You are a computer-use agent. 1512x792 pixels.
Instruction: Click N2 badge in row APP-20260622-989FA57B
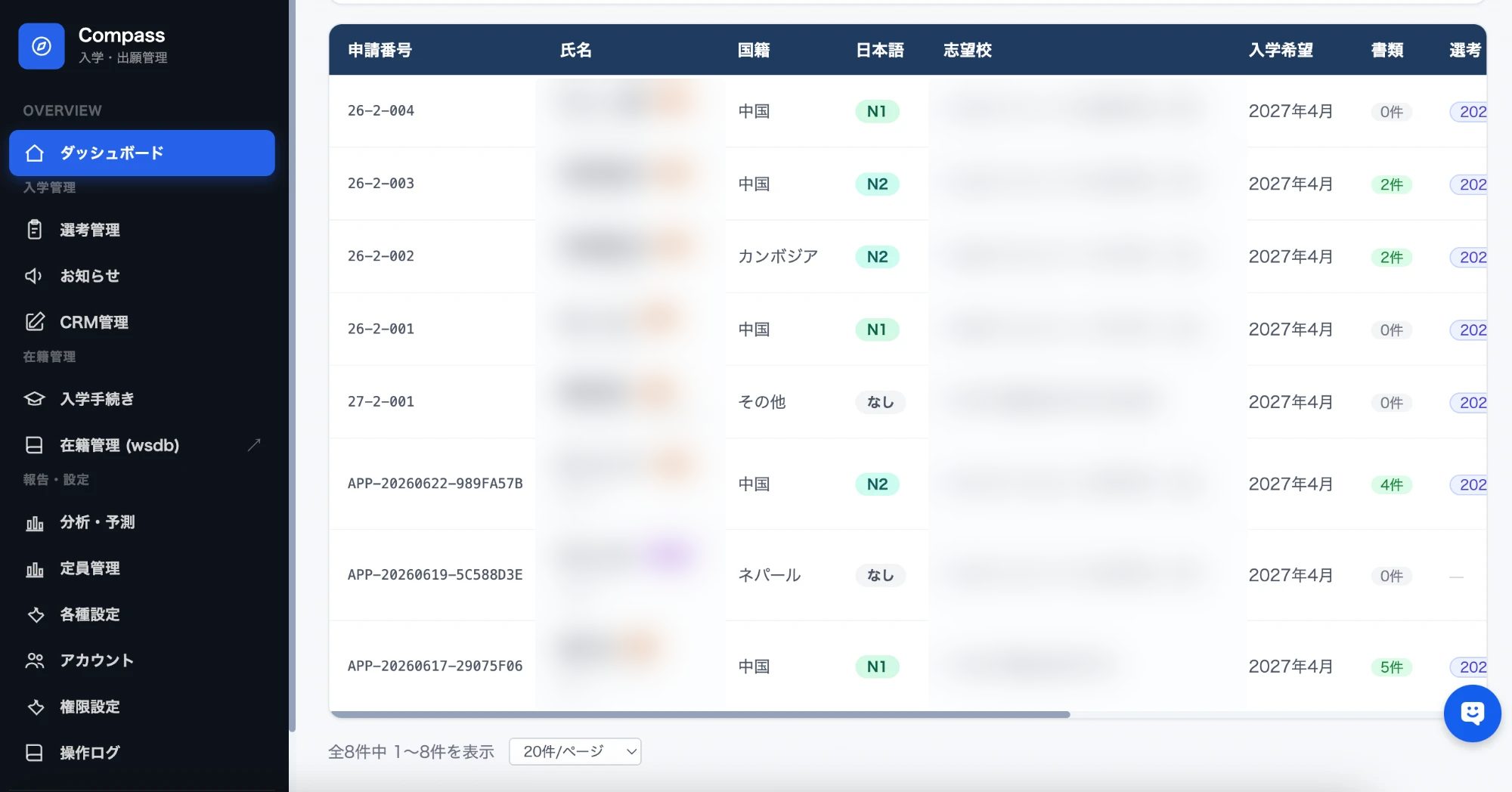(877, 484)
